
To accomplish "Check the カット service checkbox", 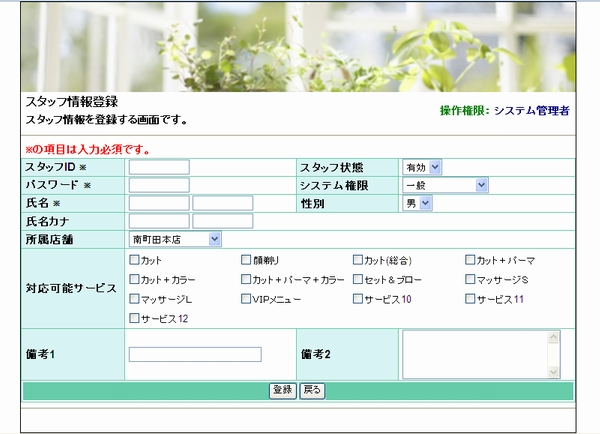I will point(134,260).
